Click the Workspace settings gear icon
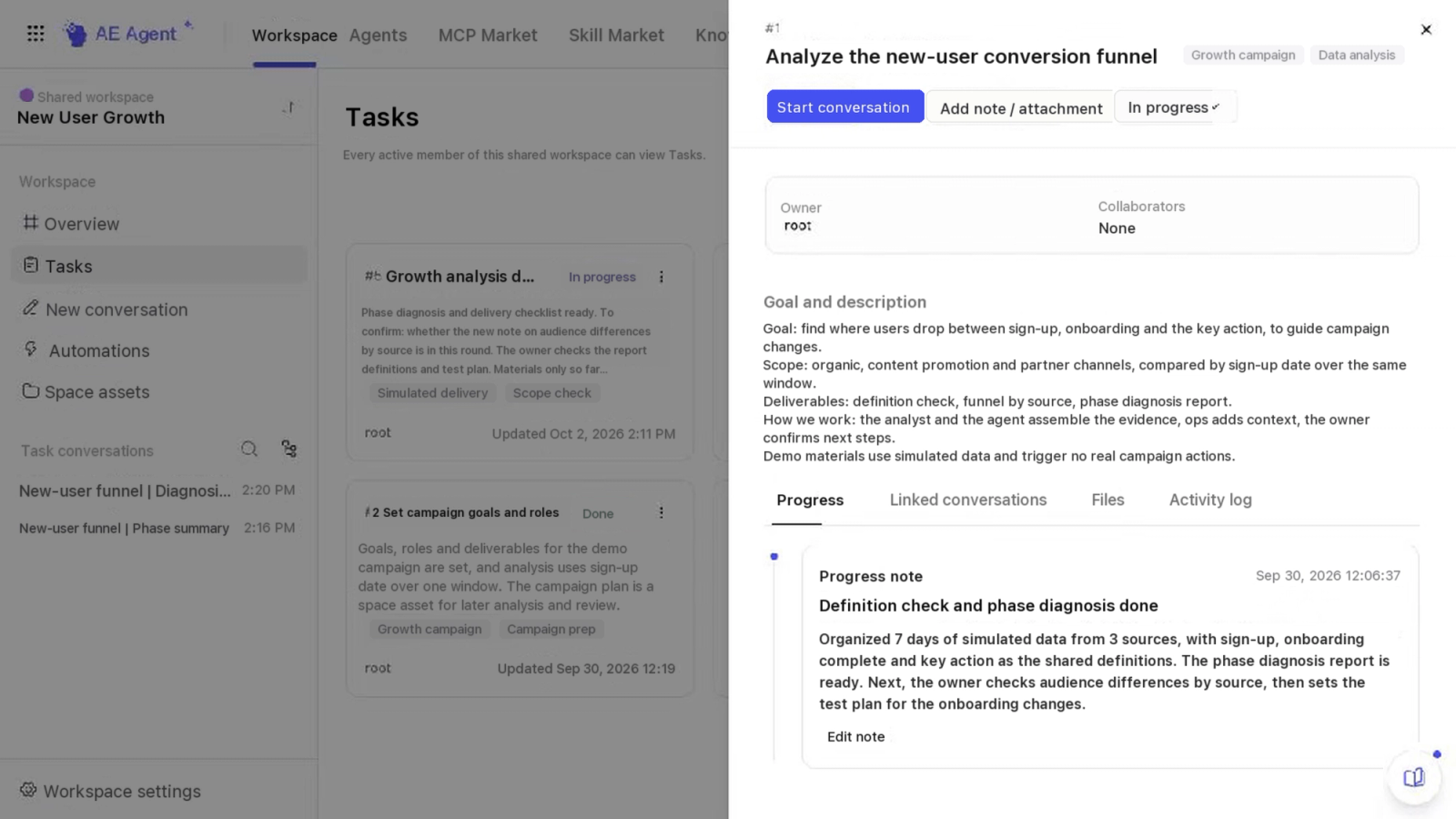The width and height of the screenshot is (1456, 819). 29,790
